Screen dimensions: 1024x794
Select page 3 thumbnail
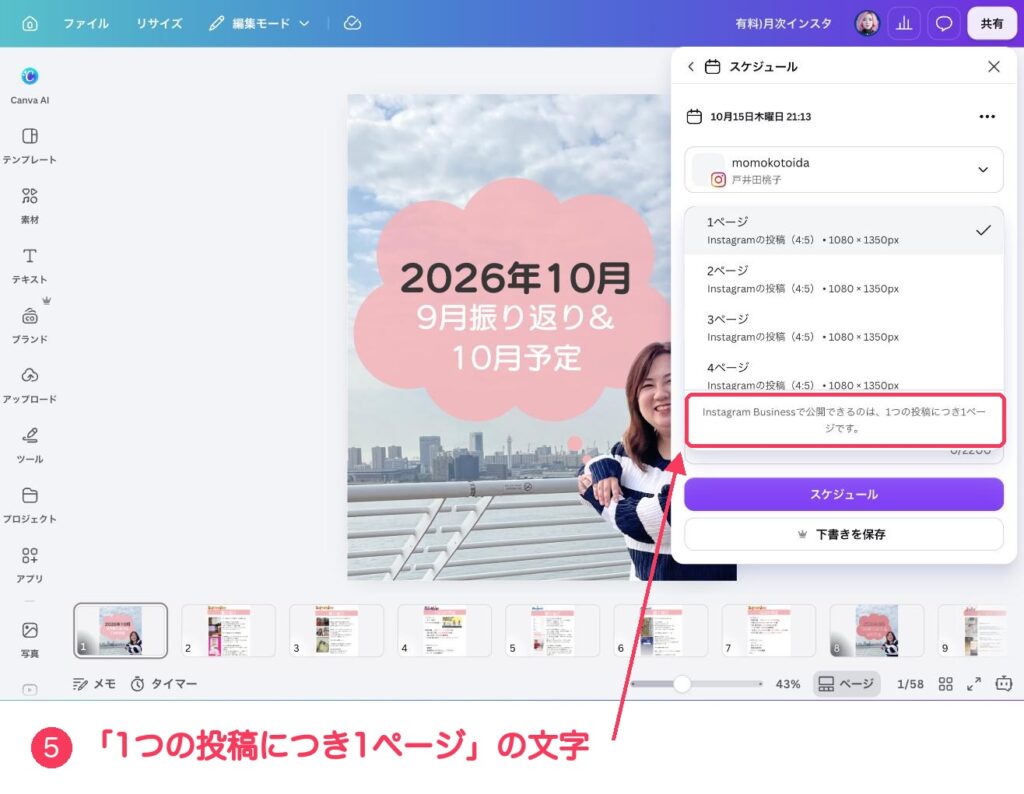coord(336,630)
